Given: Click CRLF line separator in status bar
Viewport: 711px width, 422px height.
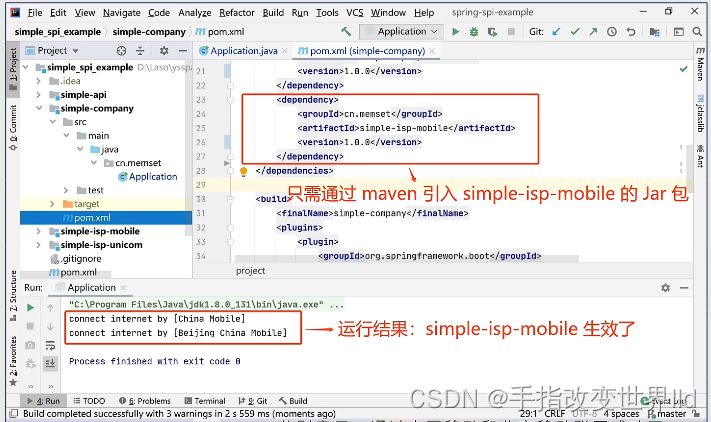Looking at the screenshot, I should tap(555, 414).
